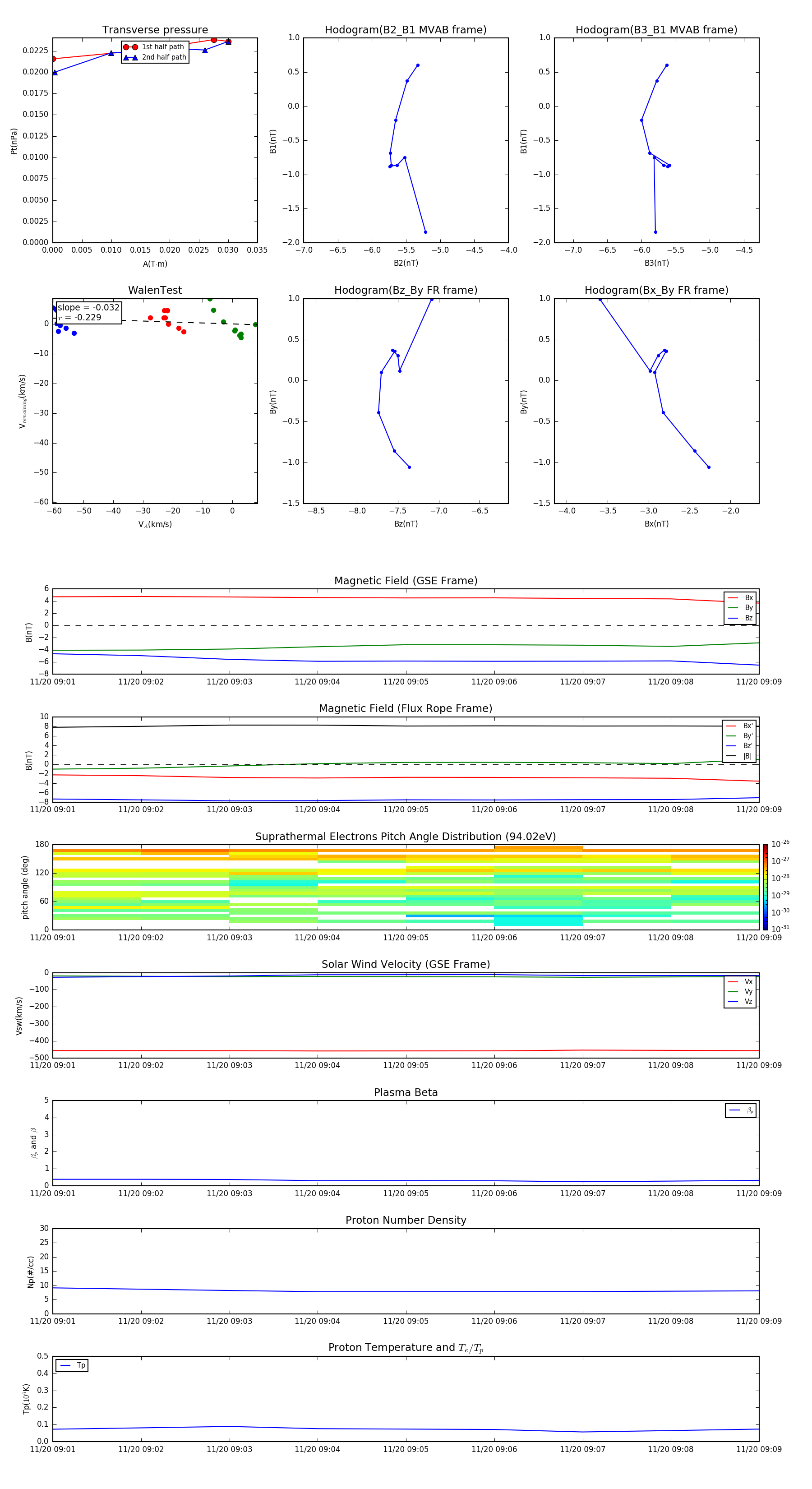Select the Suprathermal Electrons Pitch Angle Distribution title
The width and height of the screenshot is (812, 1489).
coord(406,837)
